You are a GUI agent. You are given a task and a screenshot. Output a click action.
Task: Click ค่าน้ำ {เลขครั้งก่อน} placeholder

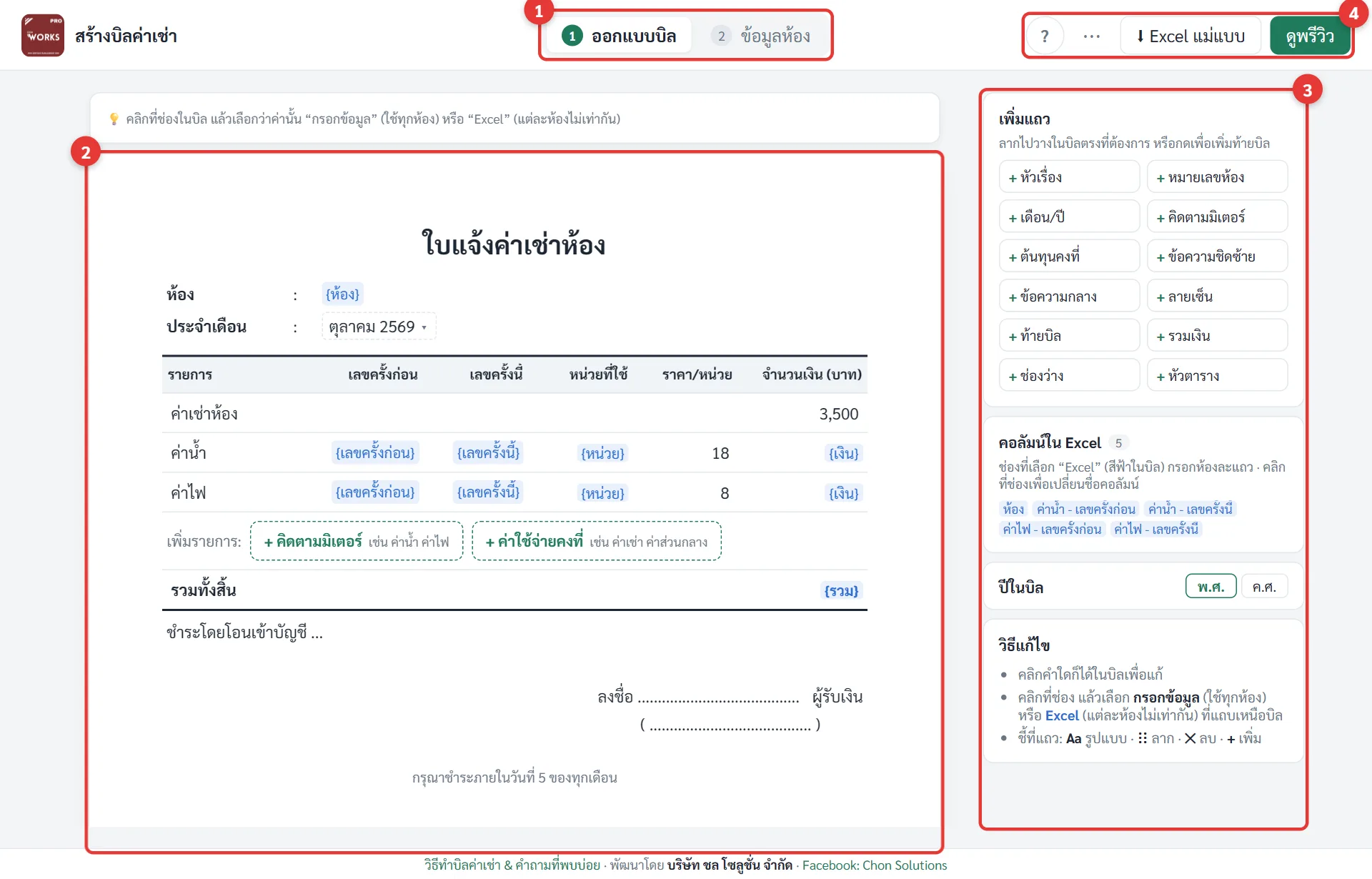375,453
